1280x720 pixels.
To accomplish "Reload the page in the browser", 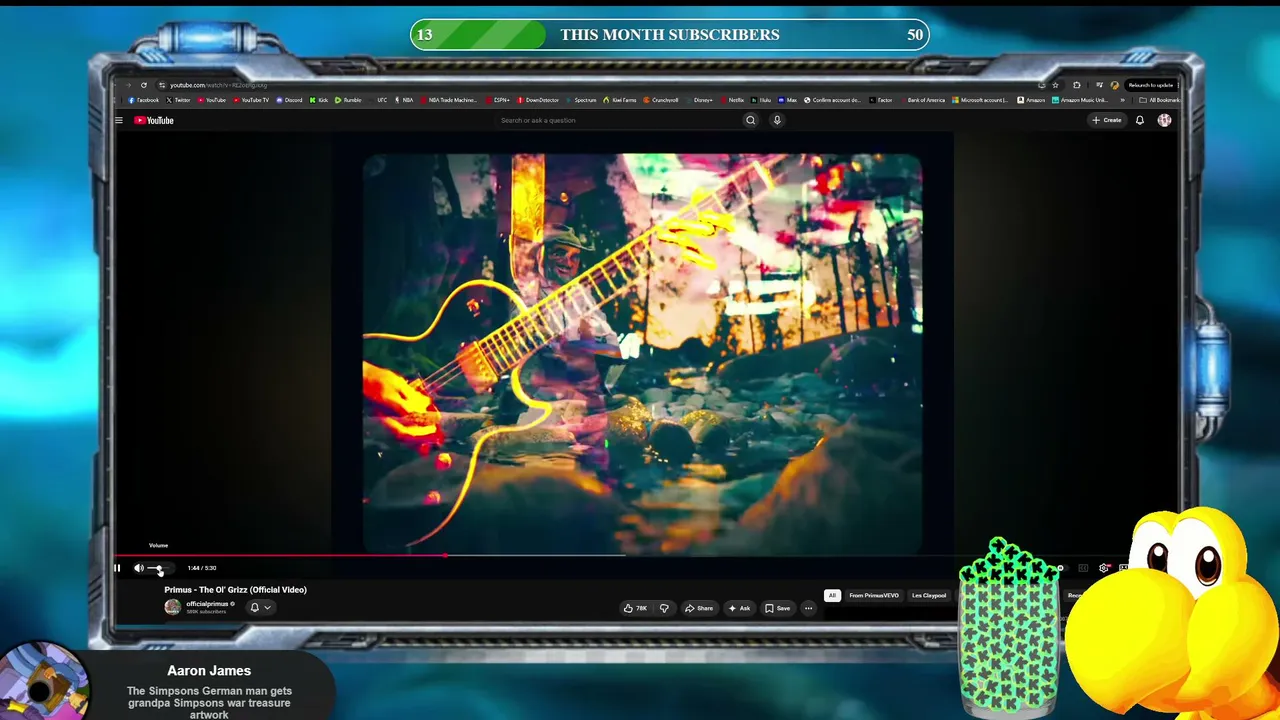I will coord(144,85).
